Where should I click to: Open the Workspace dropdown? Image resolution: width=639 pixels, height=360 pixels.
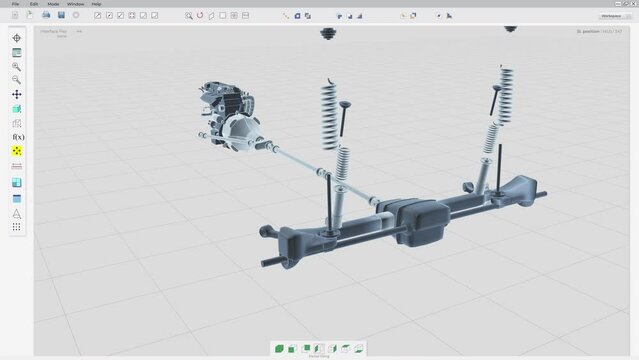615,16
